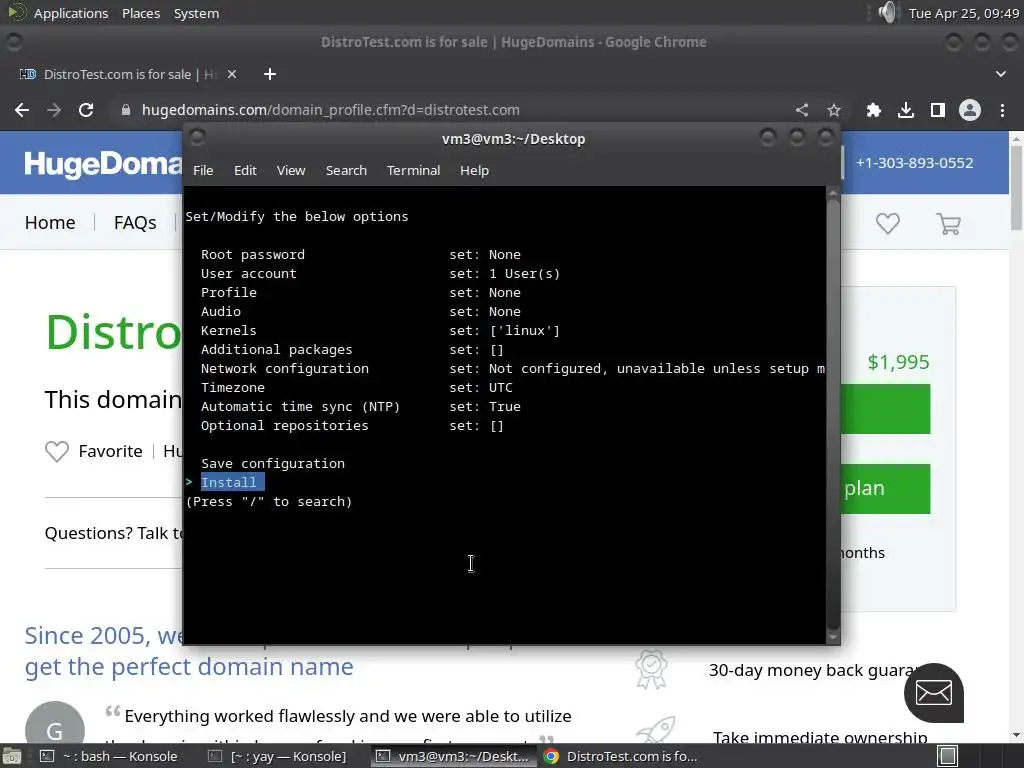The width and height of the screenshot is (1024, 768).
Task: Click Audio option line
Action: 361,312
